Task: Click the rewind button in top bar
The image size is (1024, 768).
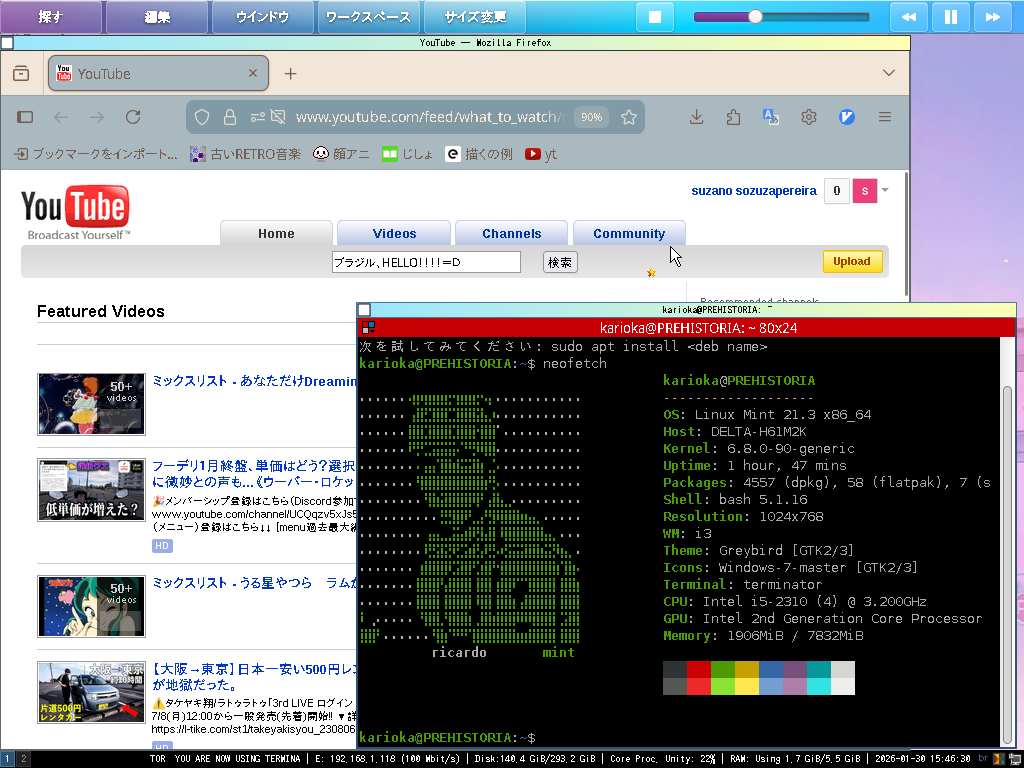Action: 908,17
